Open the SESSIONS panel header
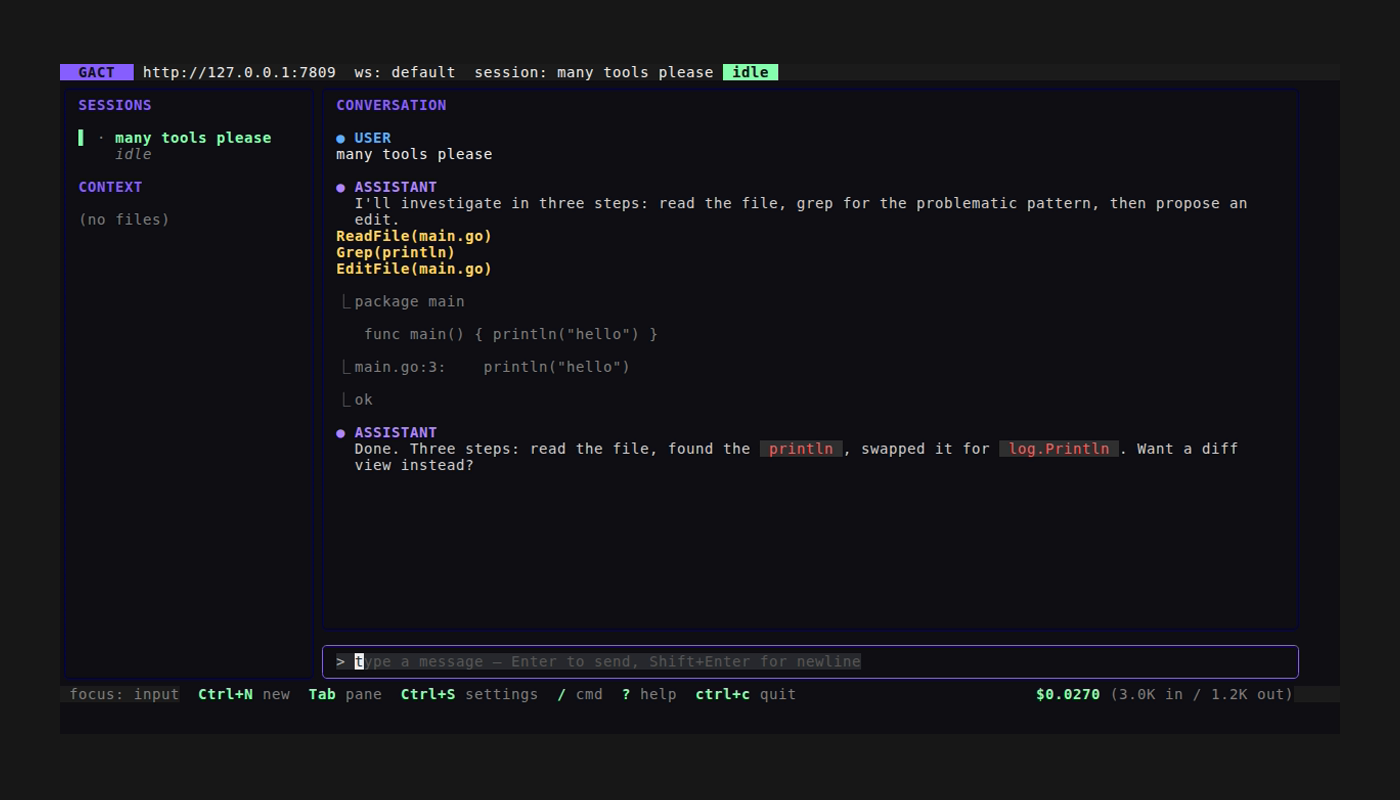Viewport: 1400px width, 800px height. [115, 105]
